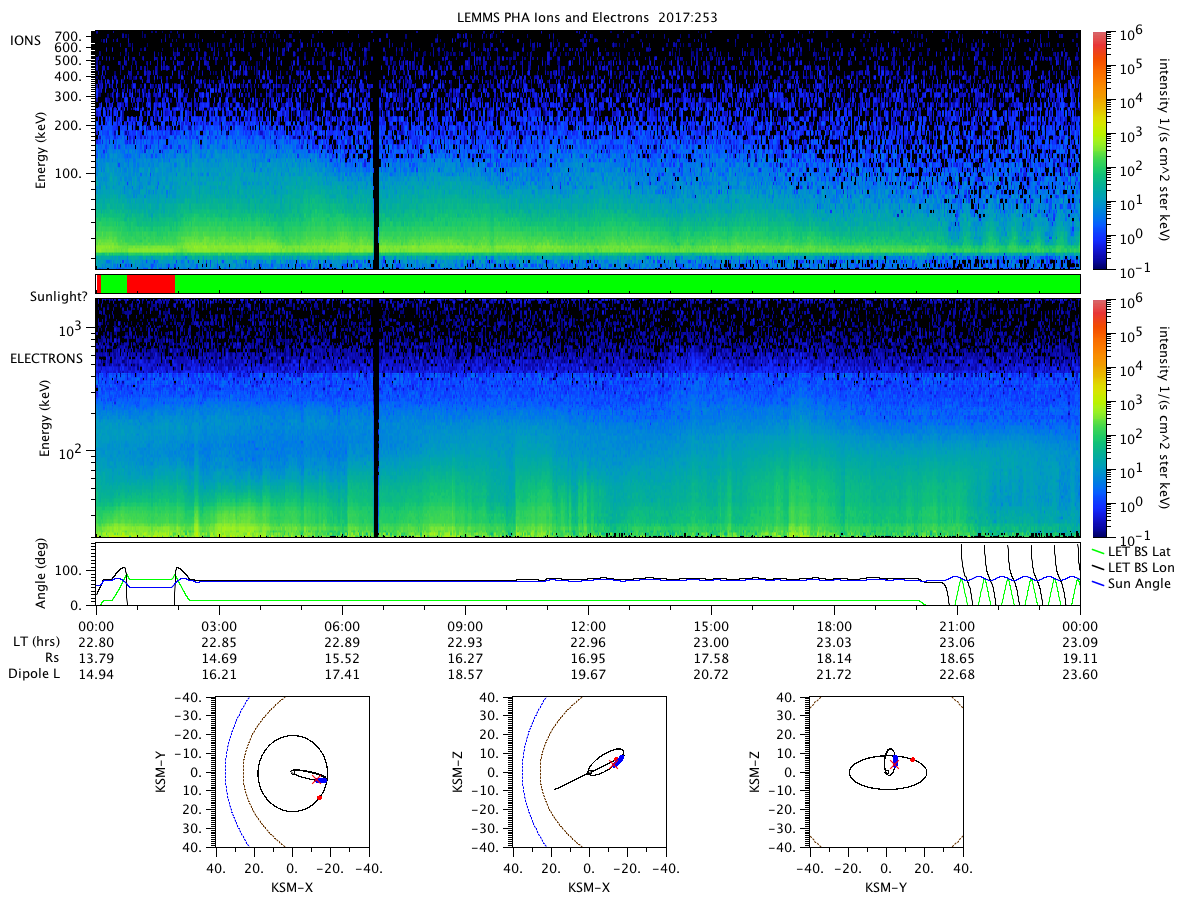Click the Dipole L value 19.67
The width and height of the screenshot is (1200, 900).
[x=588, y=675]
